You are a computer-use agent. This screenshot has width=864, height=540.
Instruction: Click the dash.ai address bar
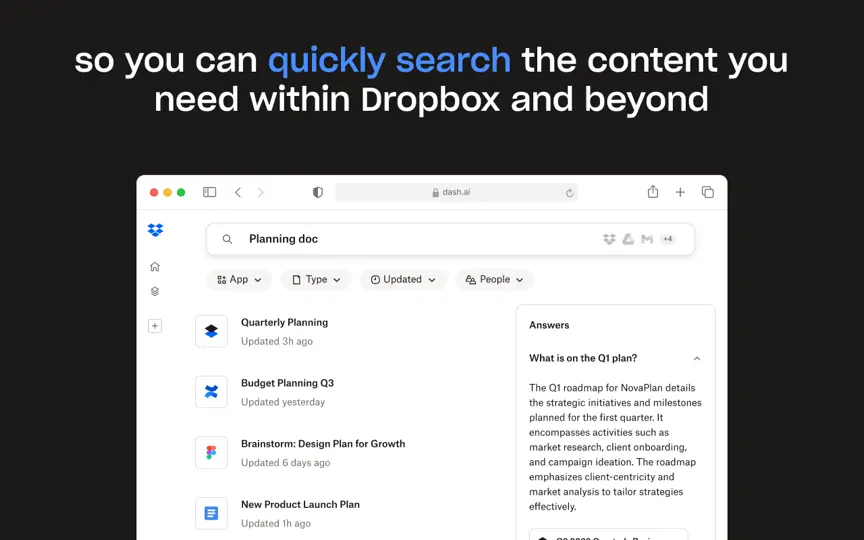point(456,192)
